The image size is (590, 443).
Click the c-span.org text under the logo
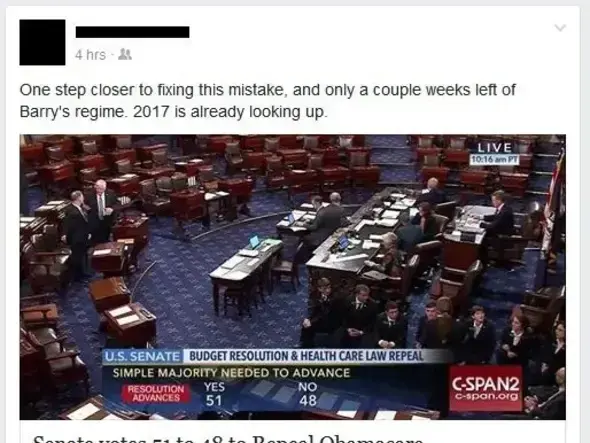coord(486,396)
